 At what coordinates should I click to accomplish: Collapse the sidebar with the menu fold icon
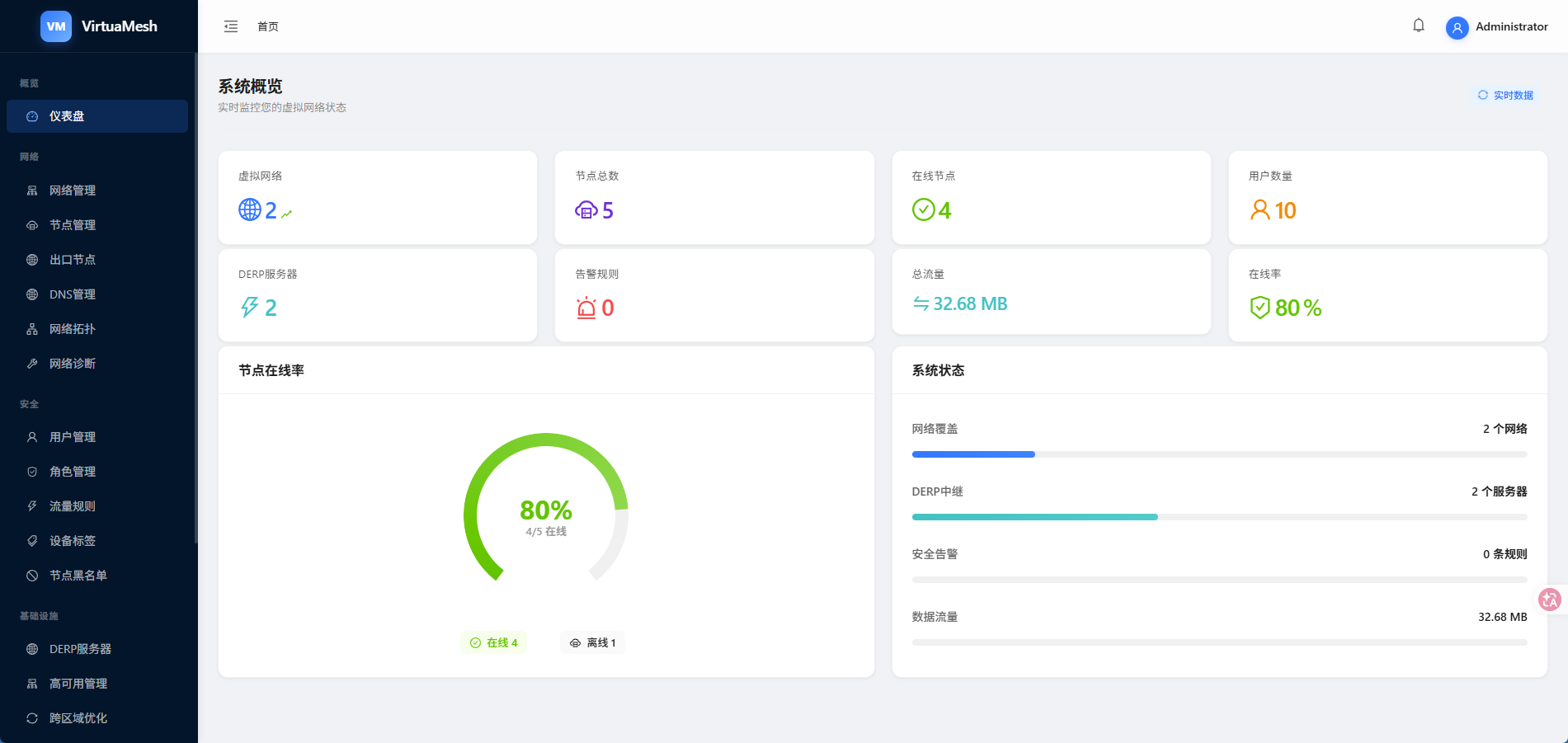tap(231, 26)
